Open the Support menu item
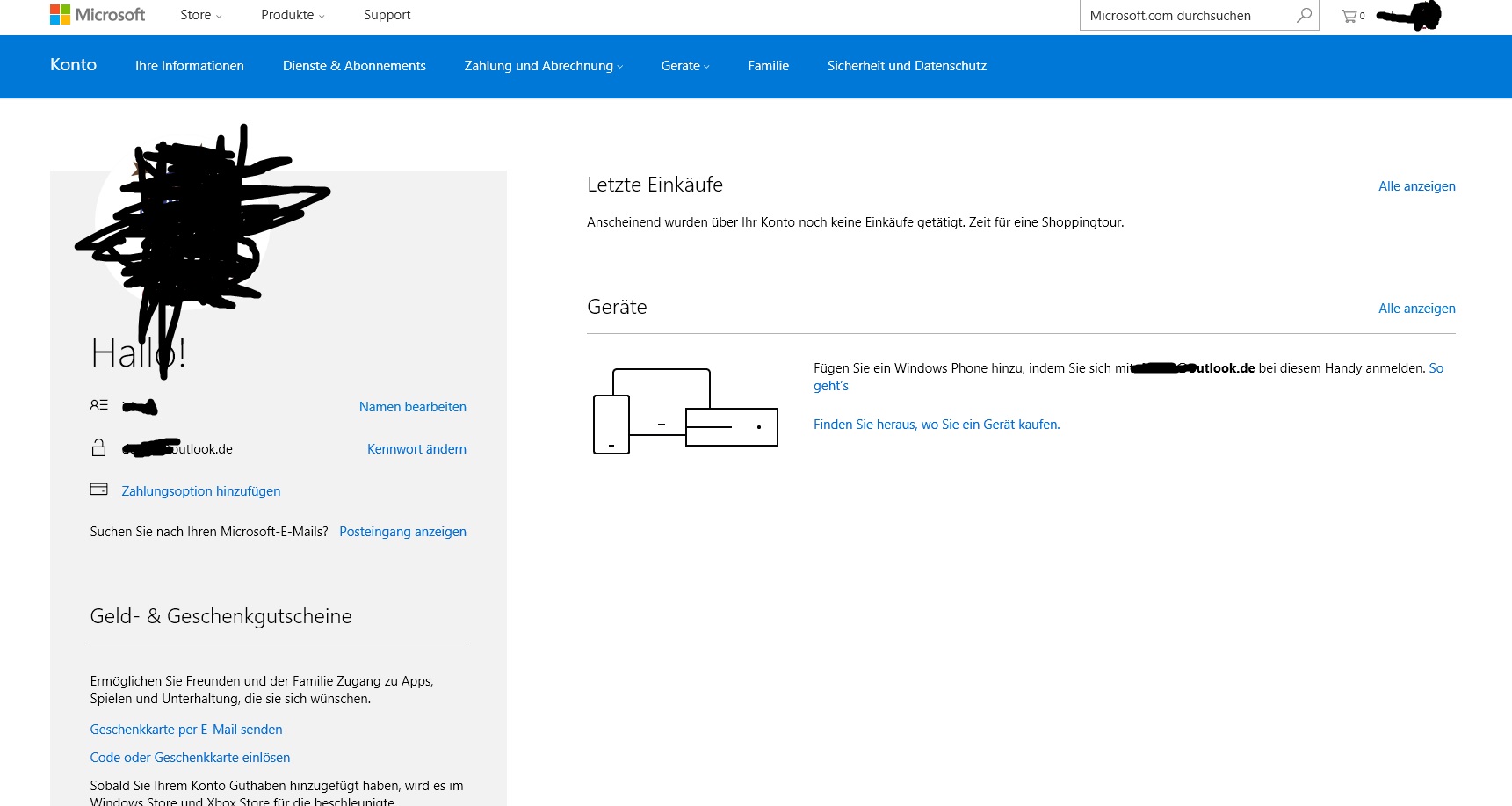1512x806 pixels. click(x=387, y=15)
